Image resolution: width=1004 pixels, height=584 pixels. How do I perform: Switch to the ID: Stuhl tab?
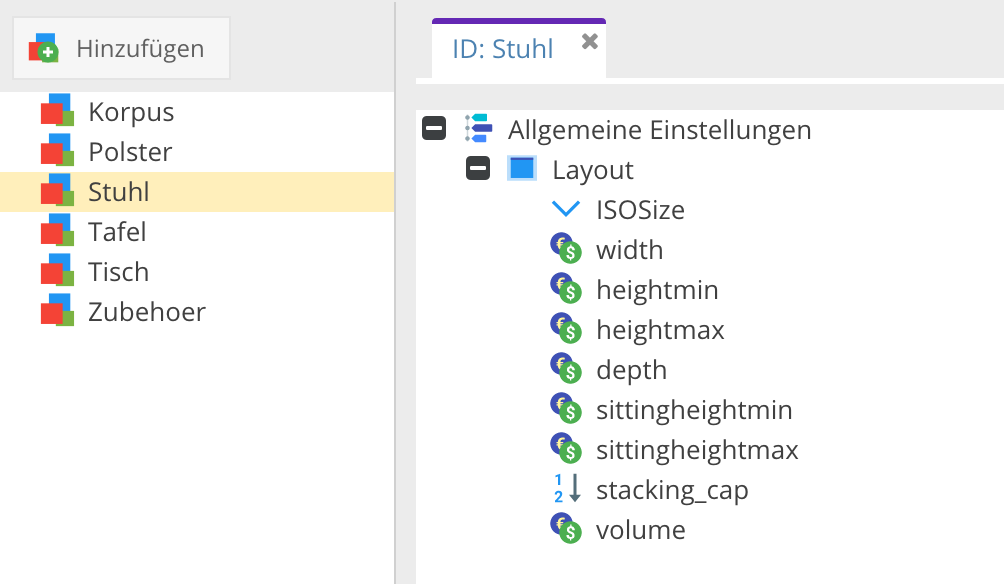pos(502,49)
